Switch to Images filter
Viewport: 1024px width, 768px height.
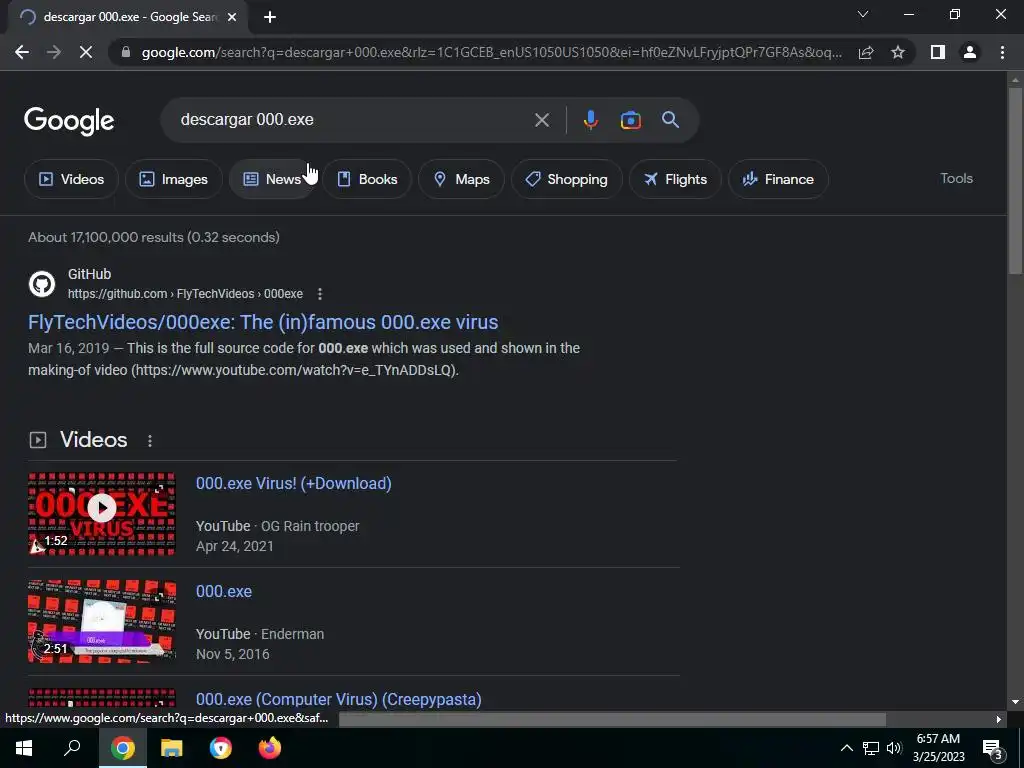[174, 179]
